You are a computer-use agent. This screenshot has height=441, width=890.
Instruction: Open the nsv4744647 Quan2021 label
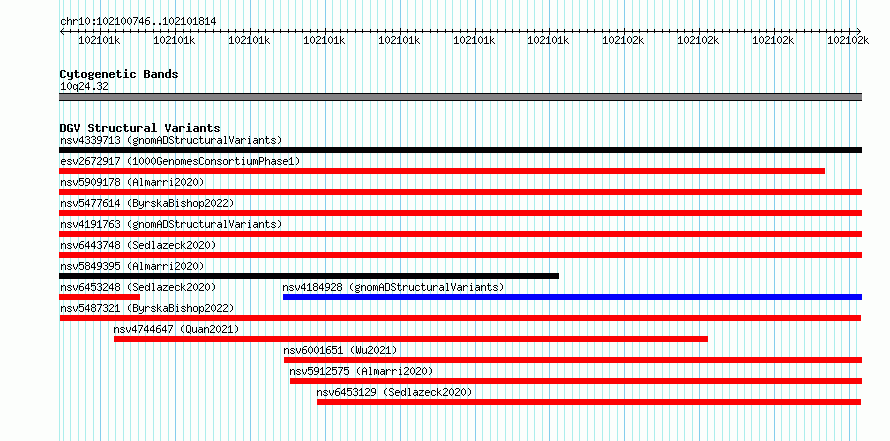[176, 329]
